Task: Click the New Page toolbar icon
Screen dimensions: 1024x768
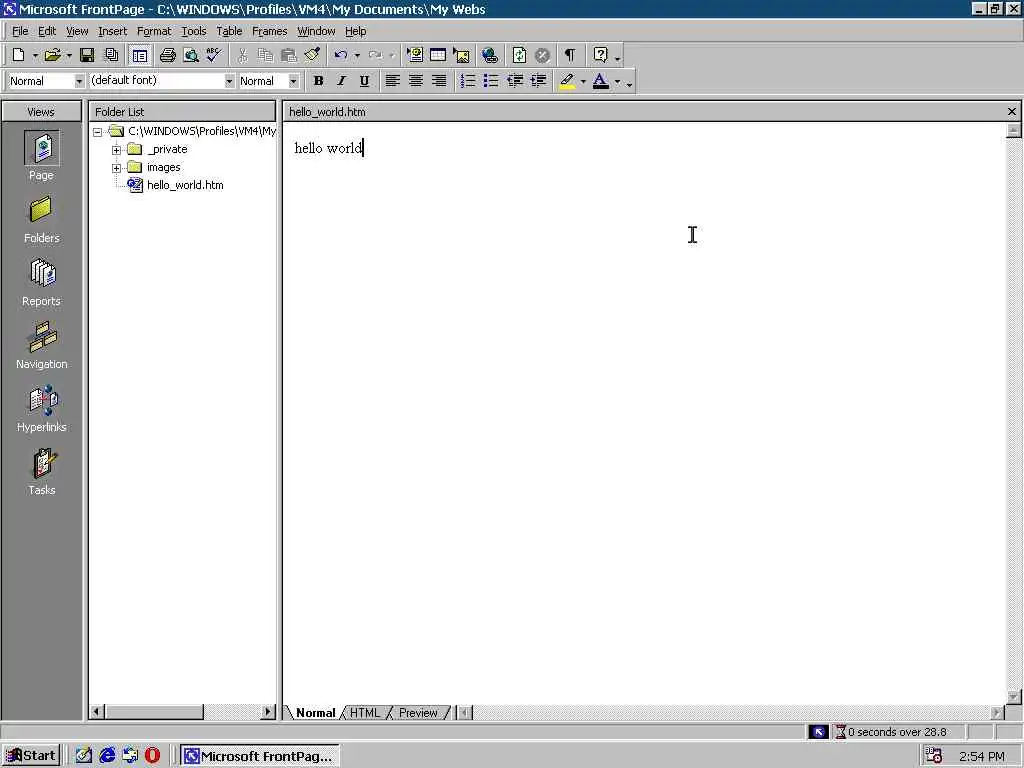Action: tap(18, 56)
